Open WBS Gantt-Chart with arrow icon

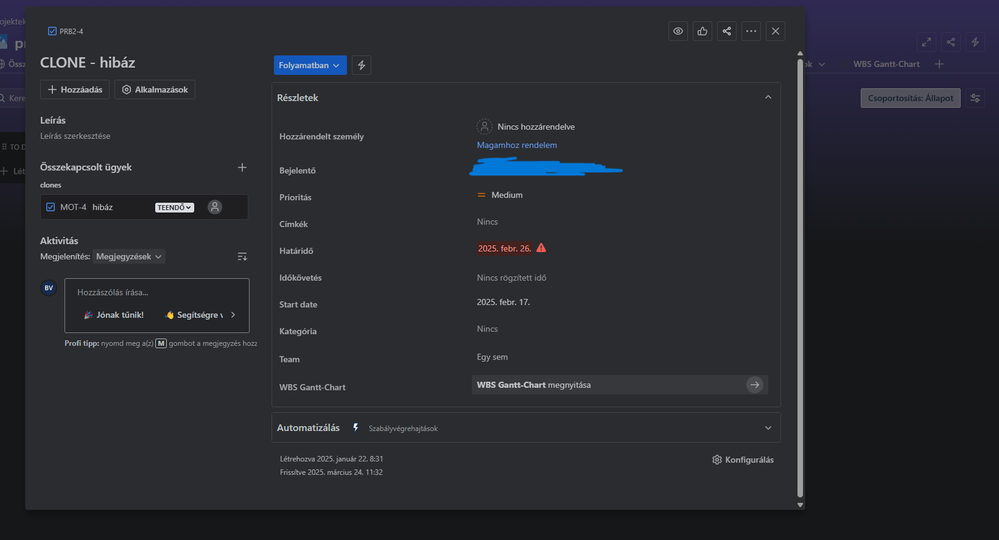click(754, 385)
